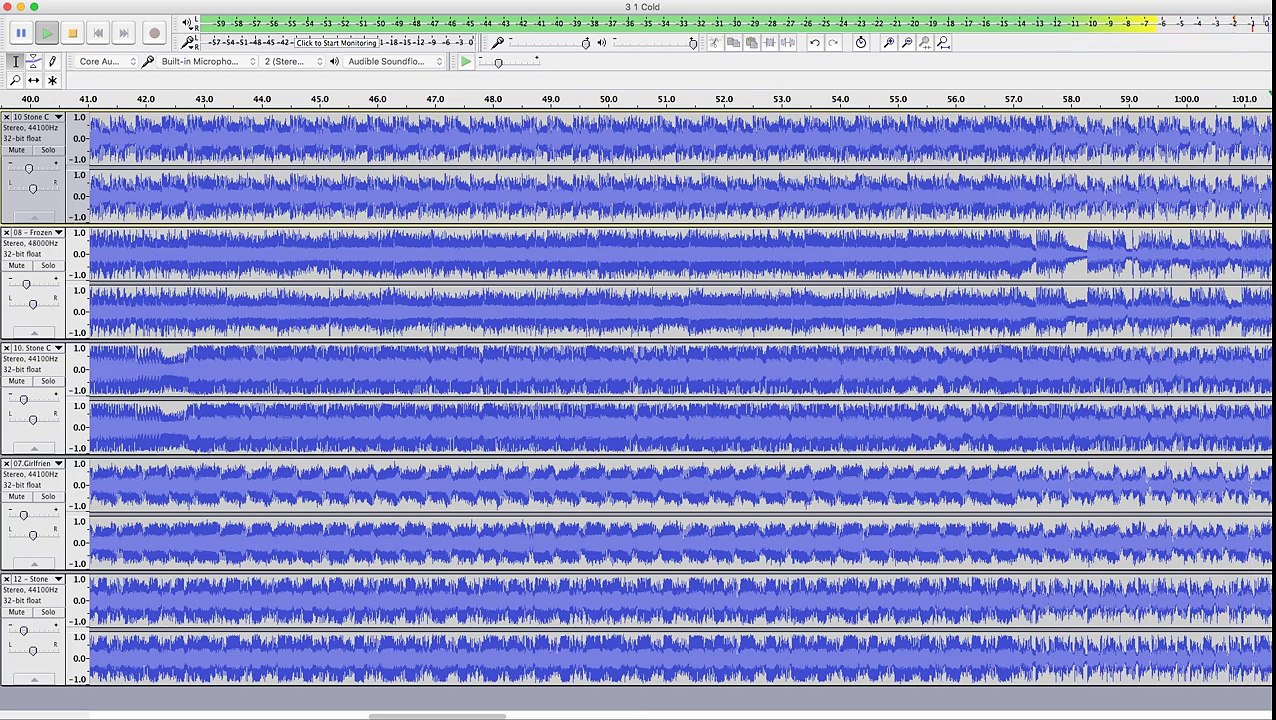The width and height of the screenshot is (1276, 720).
Task: Click the Trim Audio icon
Action: (x=770, y=43)
